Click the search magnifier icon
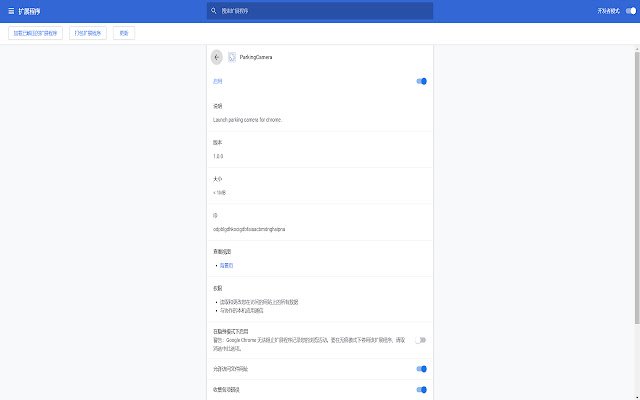The height and width of the screenshot is (400, 640). tap(213, 11)
